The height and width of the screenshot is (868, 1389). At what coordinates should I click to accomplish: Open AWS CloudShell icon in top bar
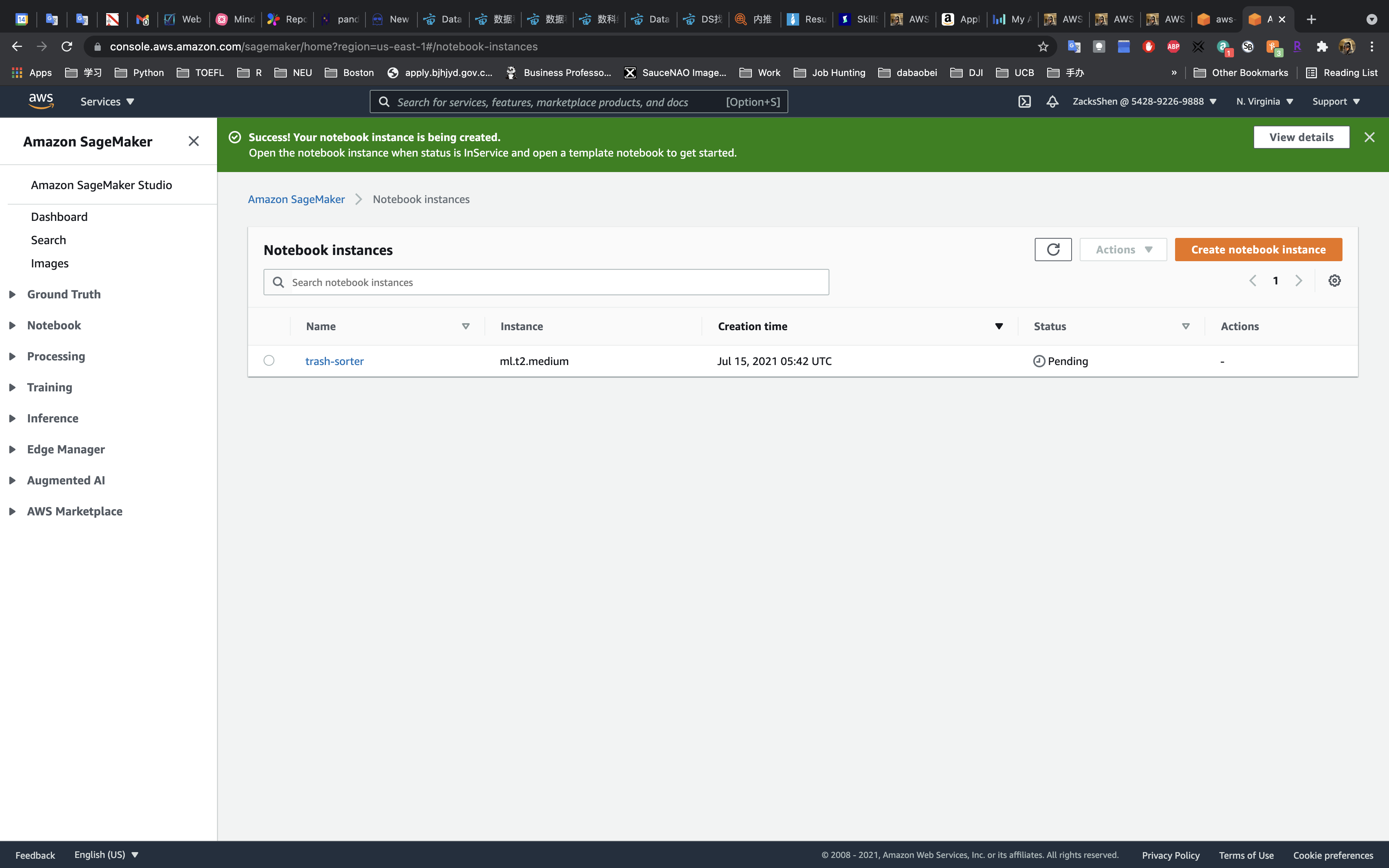(1025, 102)
